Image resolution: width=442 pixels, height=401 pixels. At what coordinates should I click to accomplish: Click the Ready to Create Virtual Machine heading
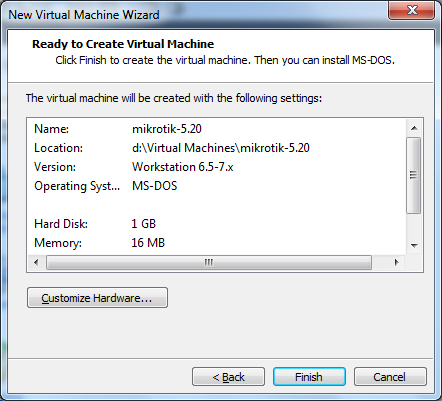coord(123,44)
